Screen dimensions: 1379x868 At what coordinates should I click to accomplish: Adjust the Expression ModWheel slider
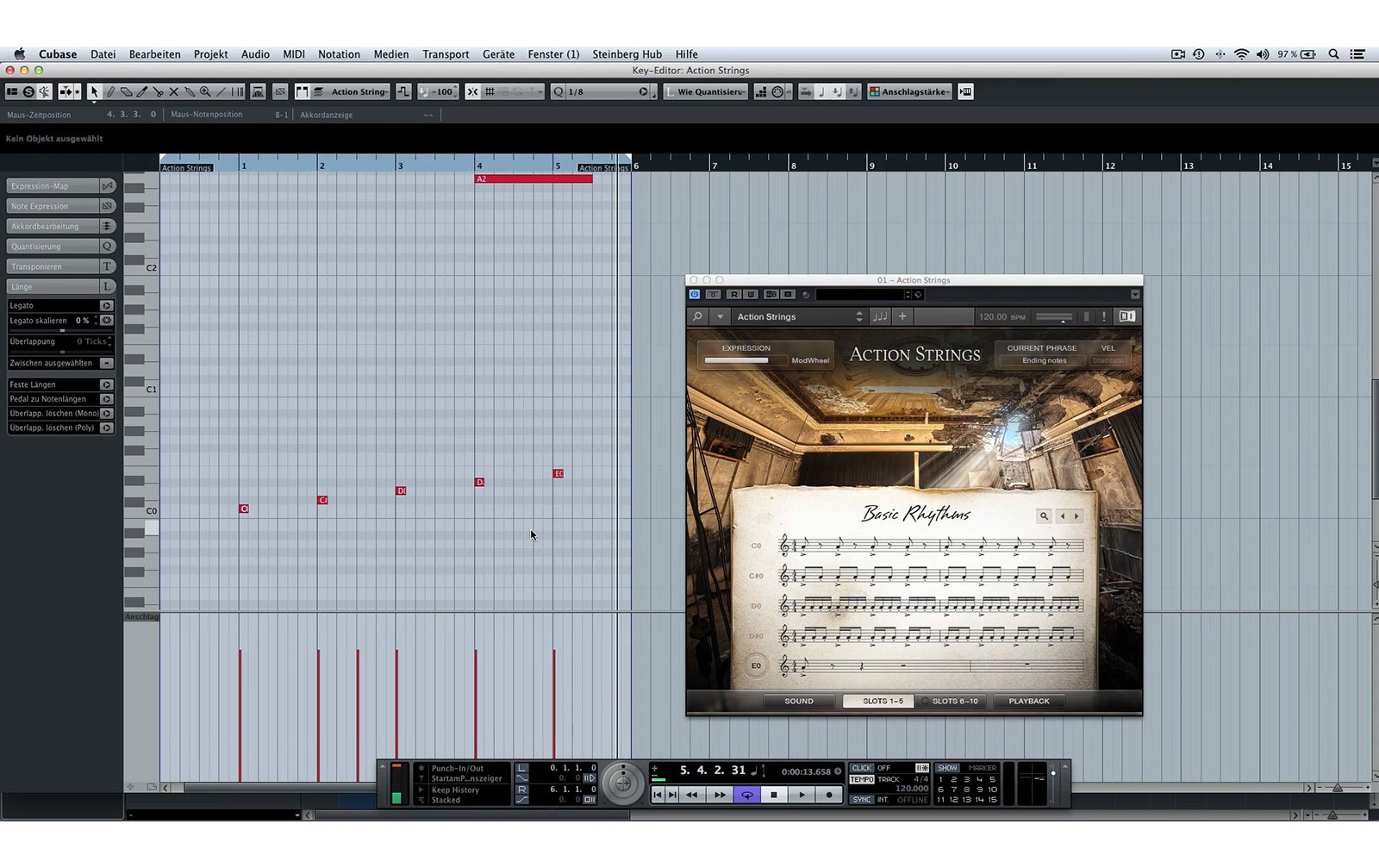click(x=745, y=360)
